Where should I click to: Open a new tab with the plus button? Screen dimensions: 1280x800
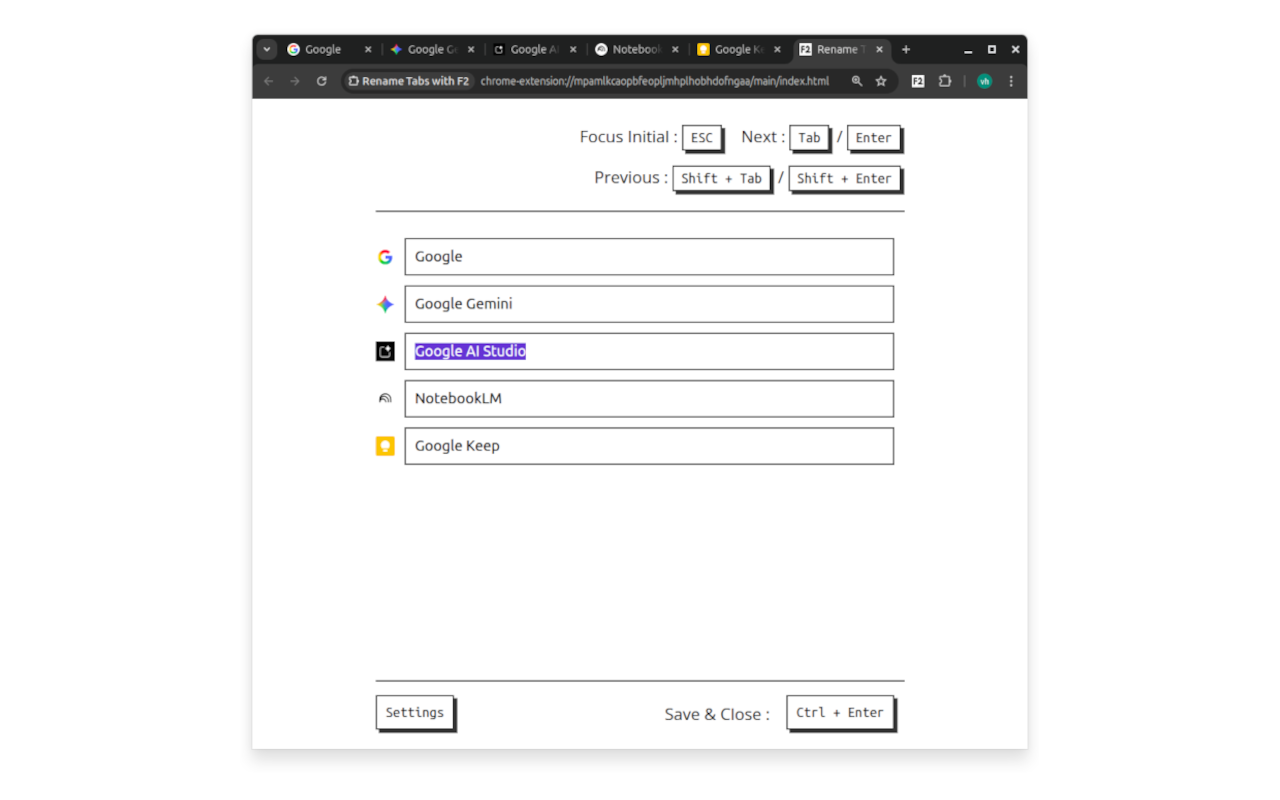pos(906,49)
